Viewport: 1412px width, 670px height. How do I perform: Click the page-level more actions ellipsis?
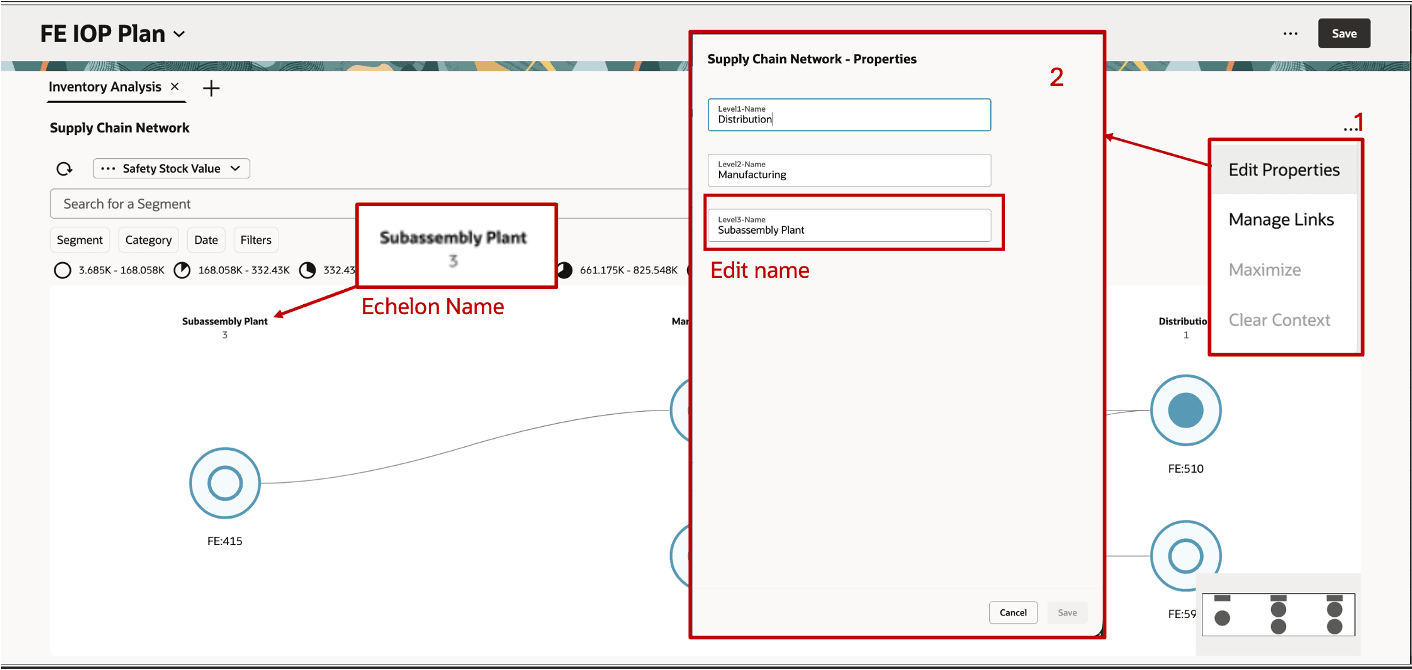coord(1291,34)
